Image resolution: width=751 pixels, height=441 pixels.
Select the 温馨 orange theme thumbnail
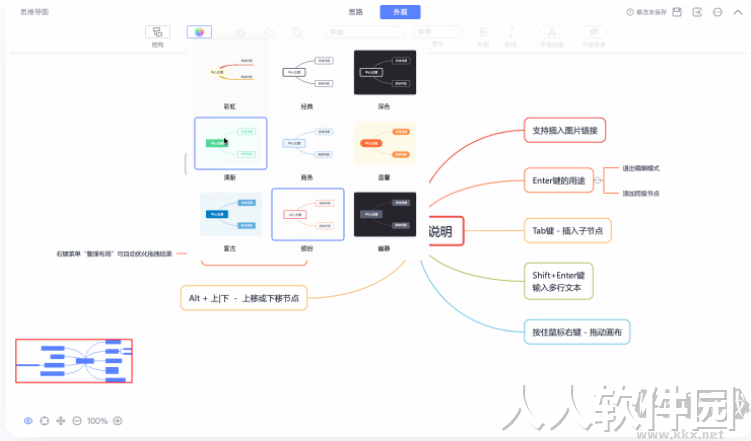click(x=385, y=143)
